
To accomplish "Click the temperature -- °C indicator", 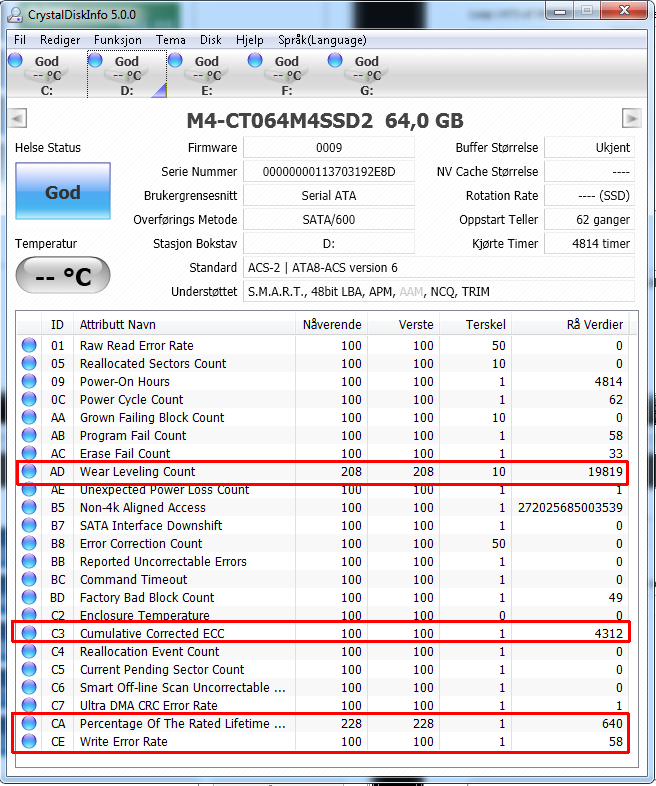I will coord(63,275).
